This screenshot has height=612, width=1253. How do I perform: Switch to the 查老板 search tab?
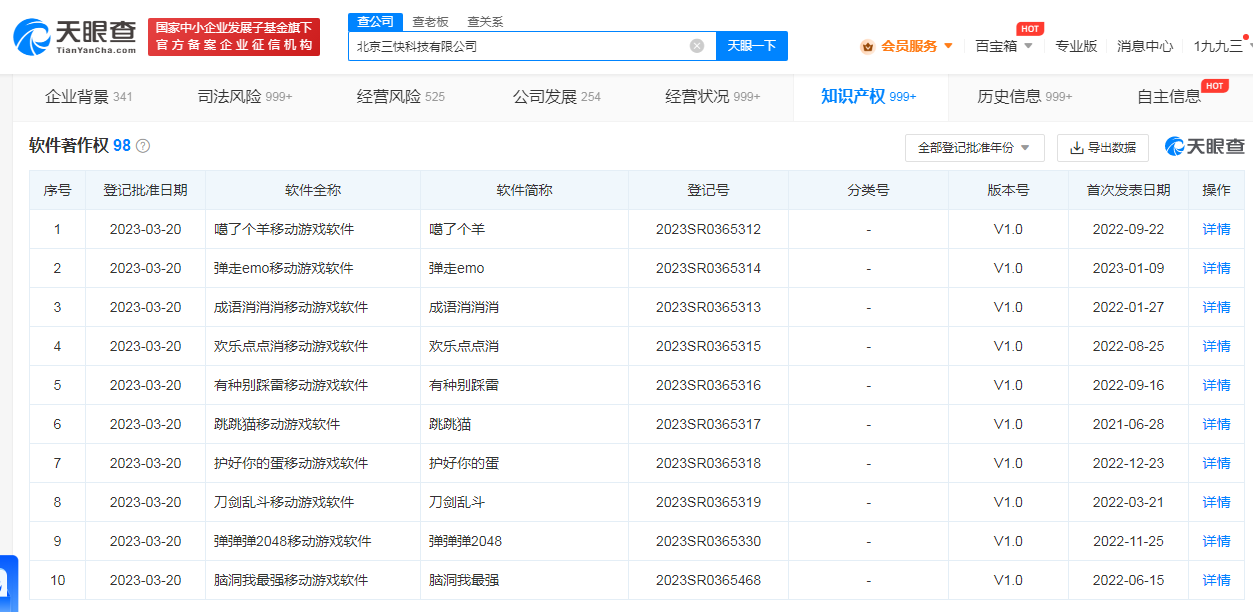coord(431,22)
